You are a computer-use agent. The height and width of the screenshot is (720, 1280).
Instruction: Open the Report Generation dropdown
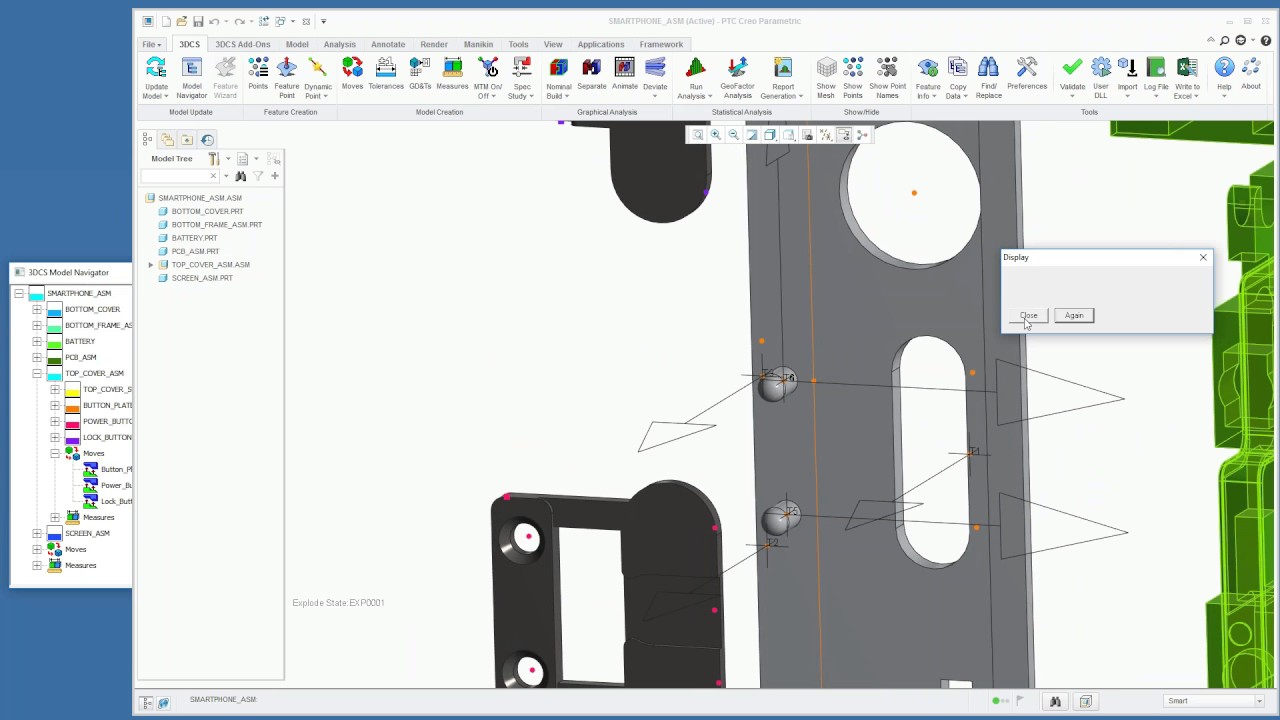pos(800,96)
